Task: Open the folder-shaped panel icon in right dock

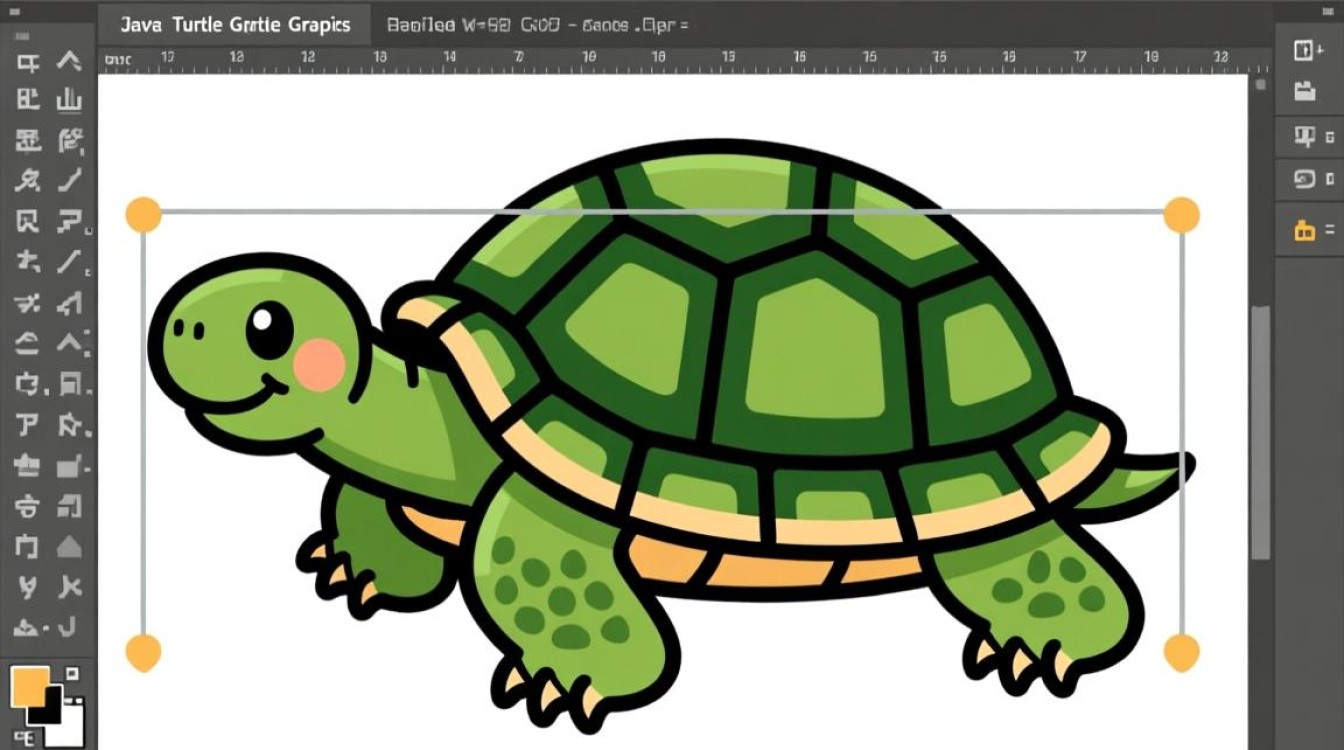Action: point(1305,91)
